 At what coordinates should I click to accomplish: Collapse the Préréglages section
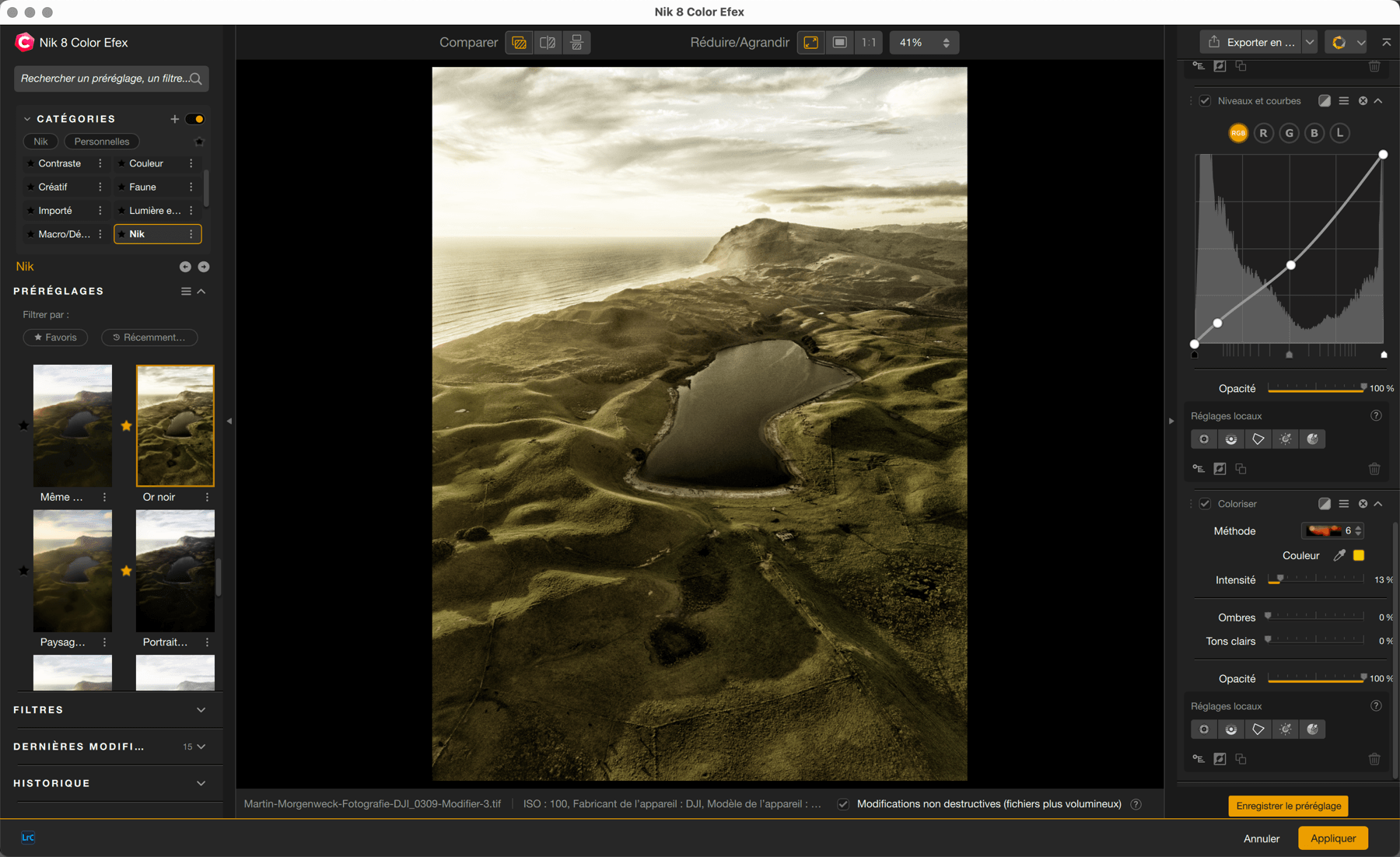pos(201,291)
